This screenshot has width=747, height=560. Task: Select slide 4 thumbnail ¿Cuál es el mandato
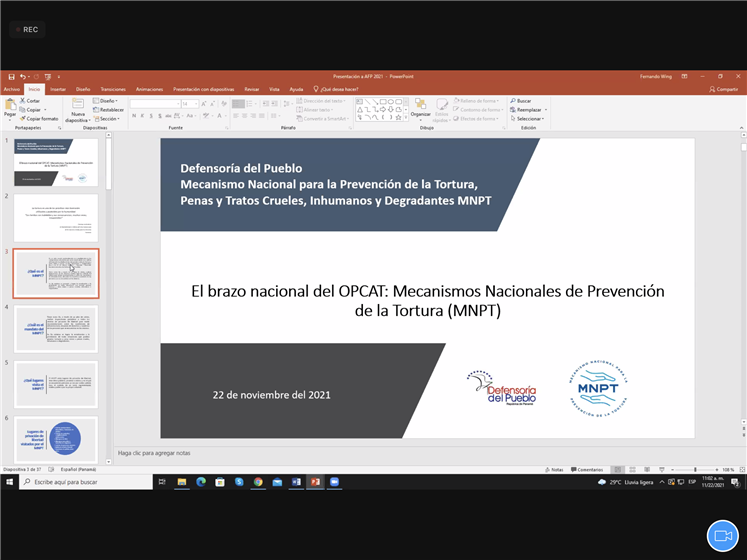[56, 329]
